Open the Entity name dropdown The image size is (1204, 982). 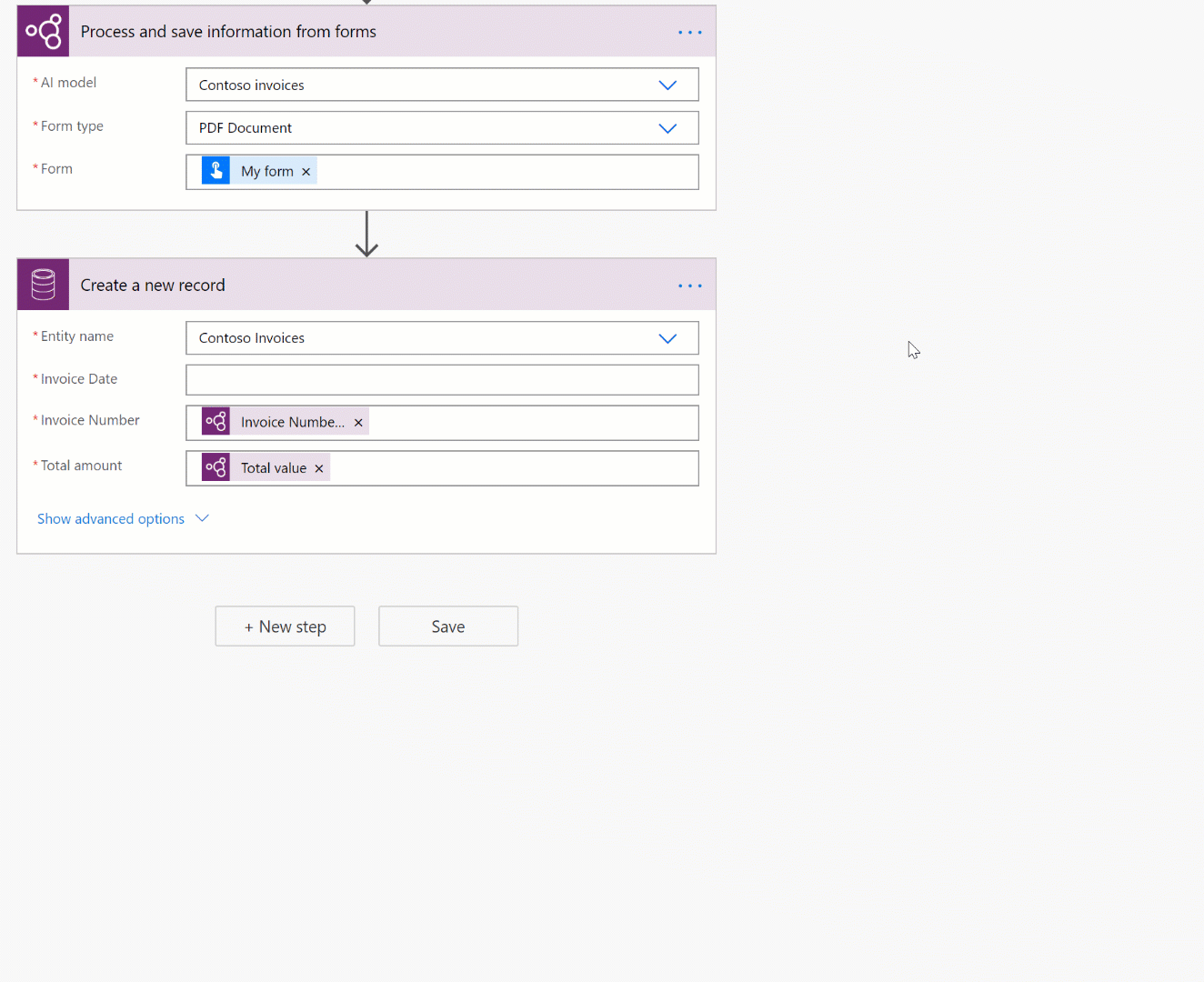[x=667, y=338]
